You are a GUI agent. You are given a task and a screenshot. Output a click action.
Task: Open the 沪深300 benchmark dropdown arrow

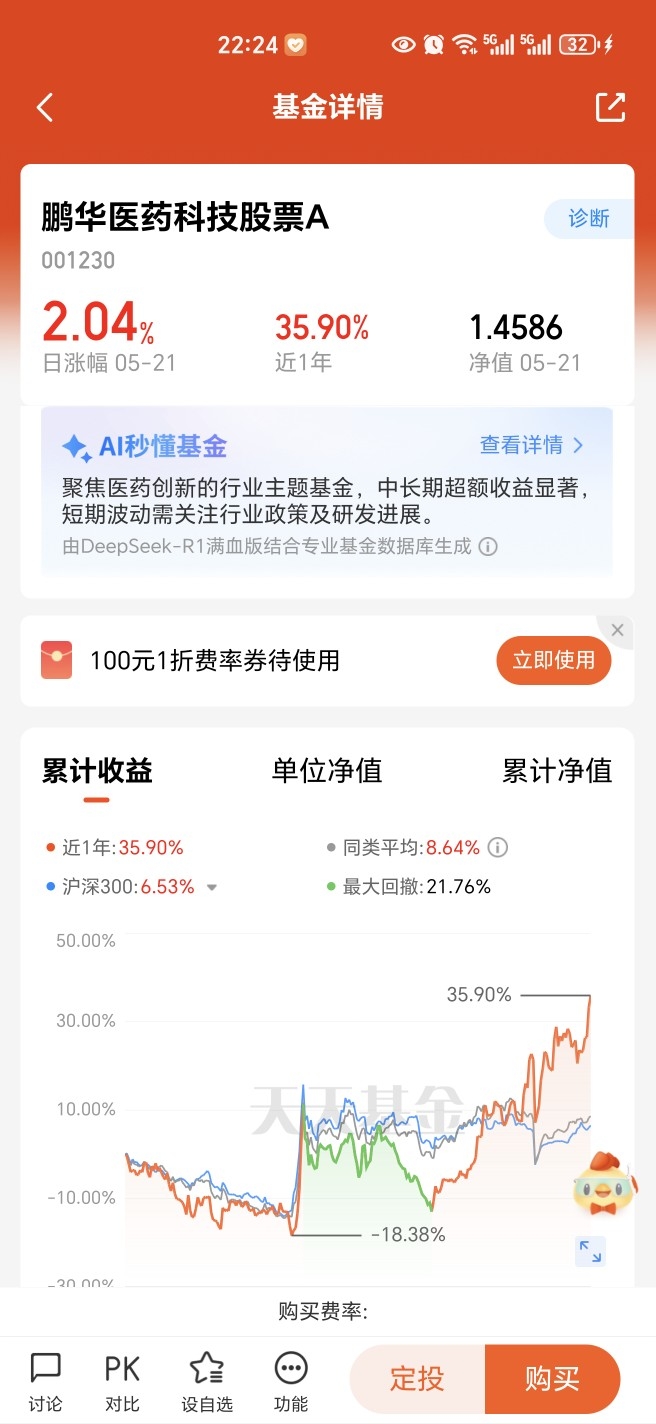pos(211,887)
